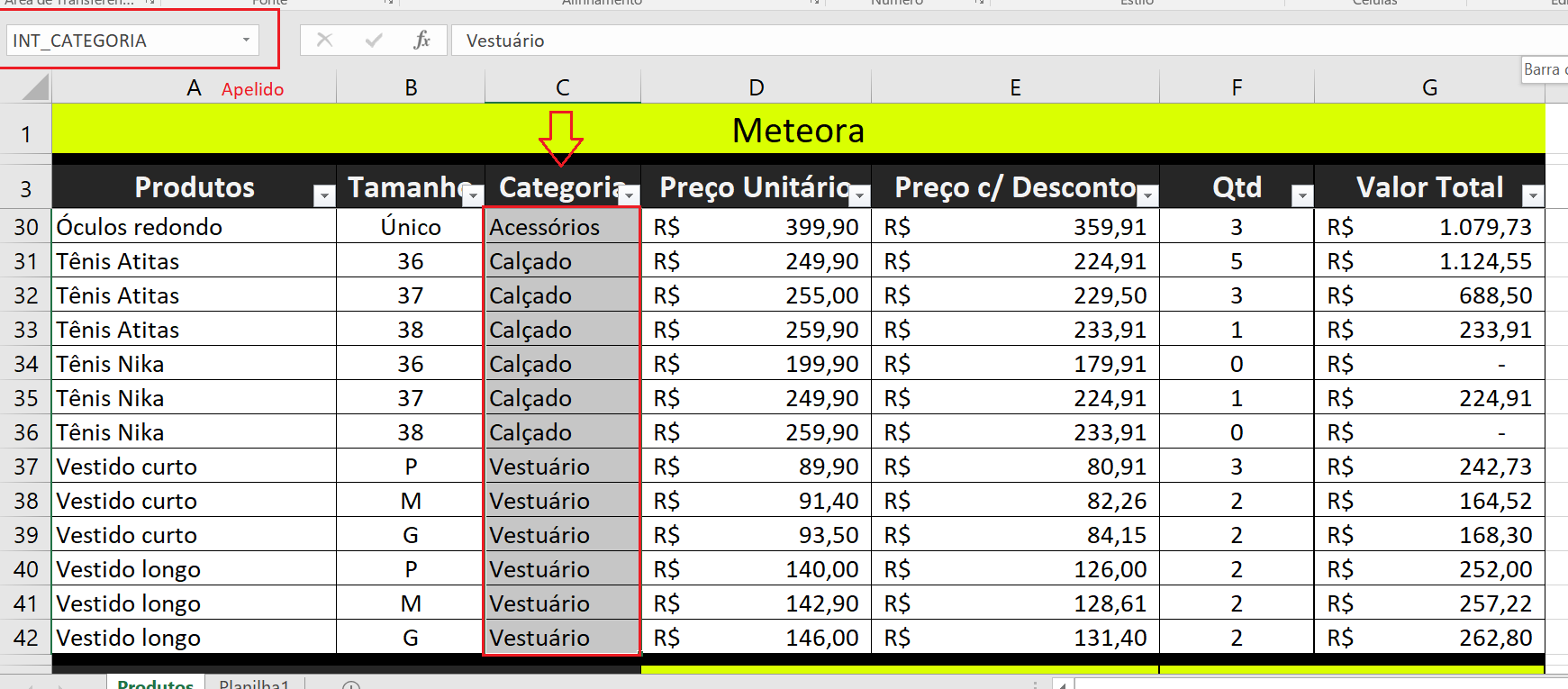Select the total value 688,50 cell
Image resolution: width=1568 pixels, height=689 pixels.
tap(1429, 295)
